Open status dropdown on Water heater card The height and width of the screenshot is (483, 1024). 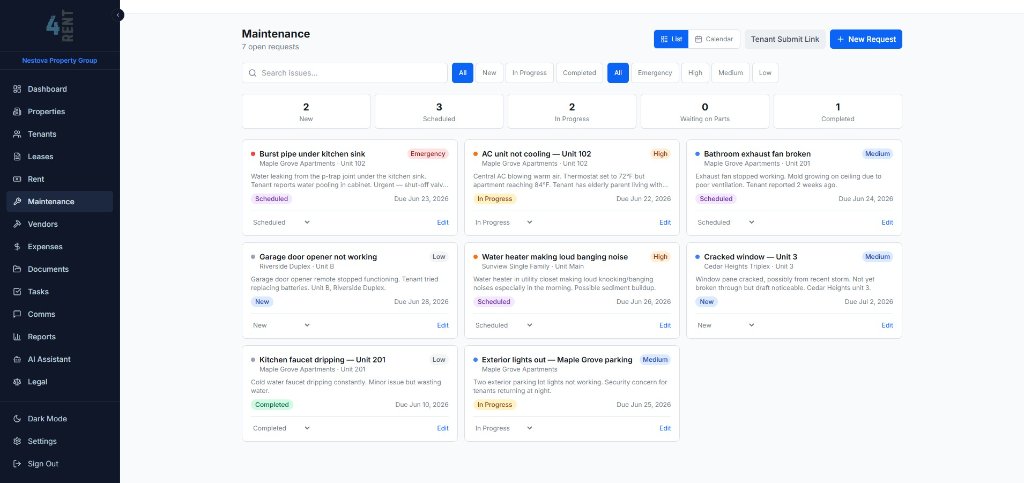504,325
